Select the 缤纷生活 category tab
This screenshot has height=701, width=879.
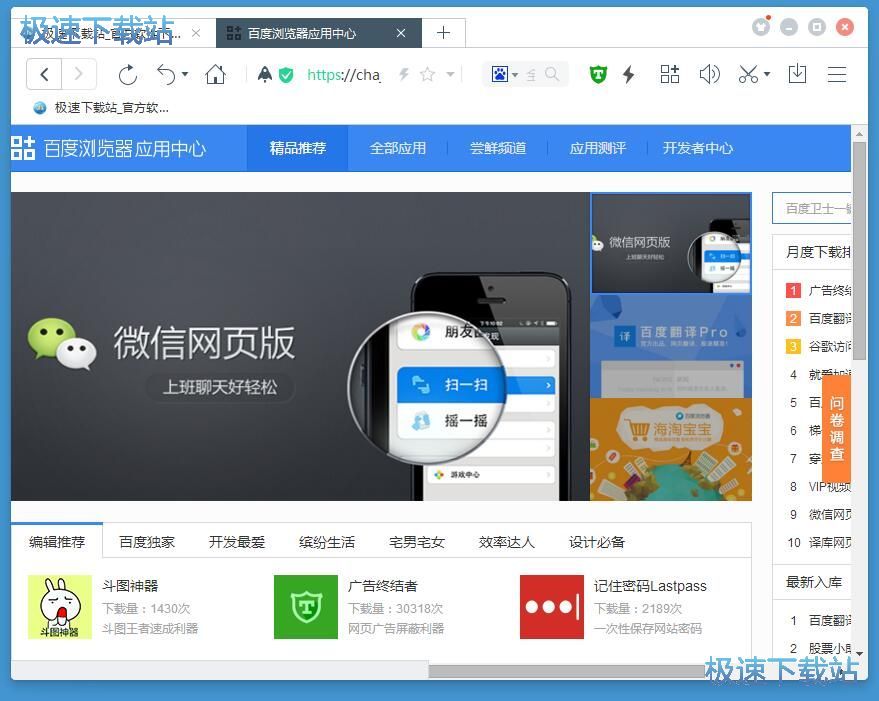327,542
